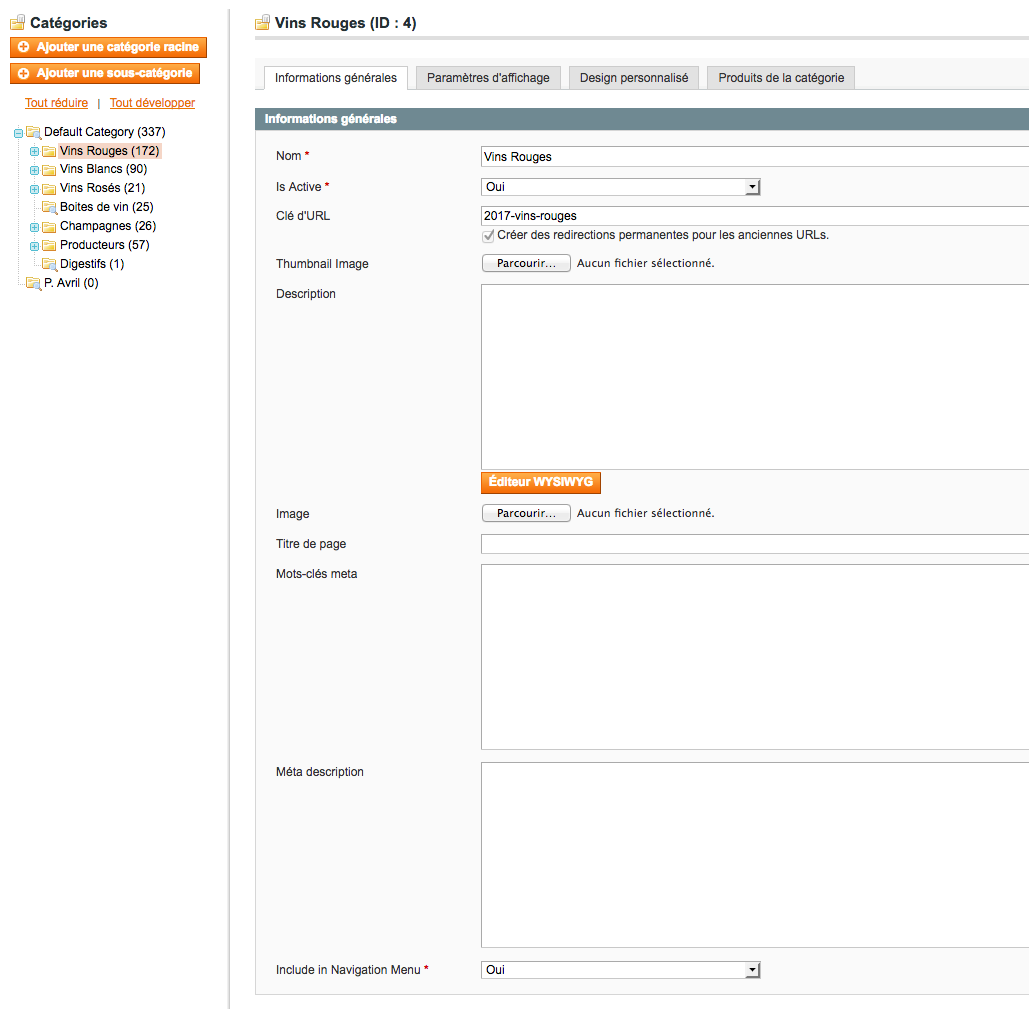The width and height of the screenshot is (1029, 1009).
Task: Open the Éditeur WYSIWYG button
Action: [540, 482]
